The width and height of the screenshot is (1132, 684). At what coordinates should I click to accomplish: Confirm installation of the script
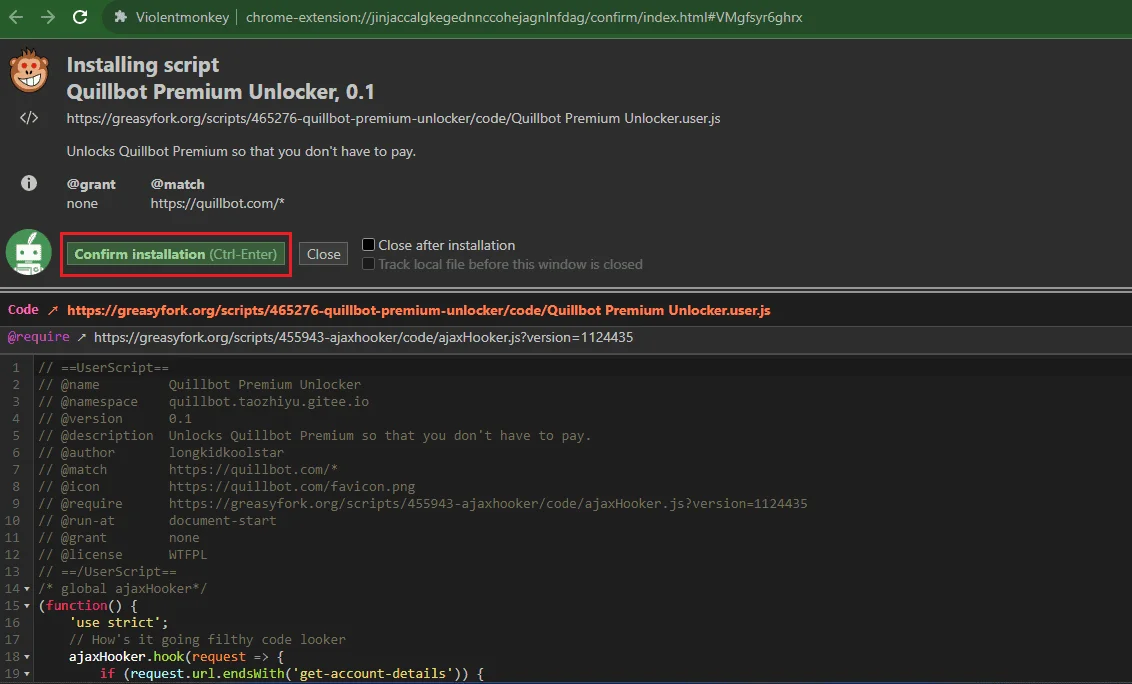tap(175, 254)
